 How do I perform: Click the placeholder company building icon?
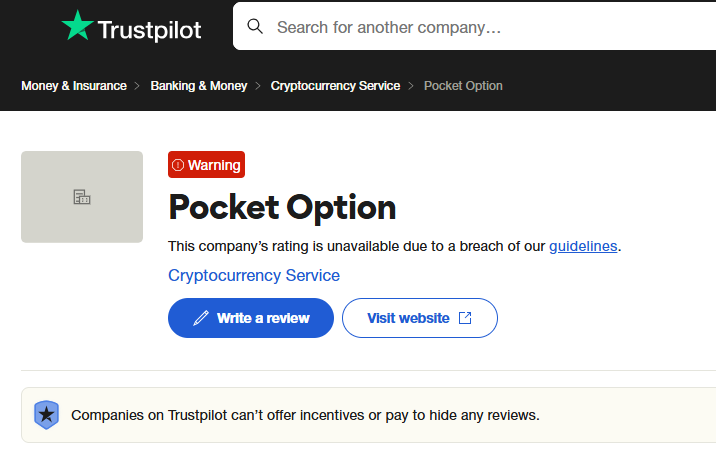pyautogui.click(x=82, y=197)
